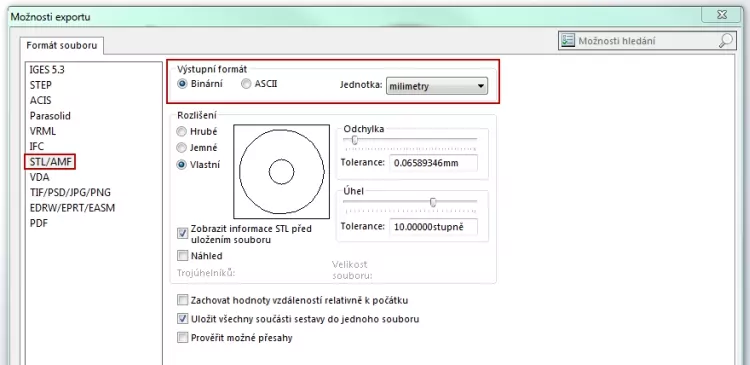Enable the Náhled checkbox
This screenshot has width=750, height=365.
(x=182, y=256)
